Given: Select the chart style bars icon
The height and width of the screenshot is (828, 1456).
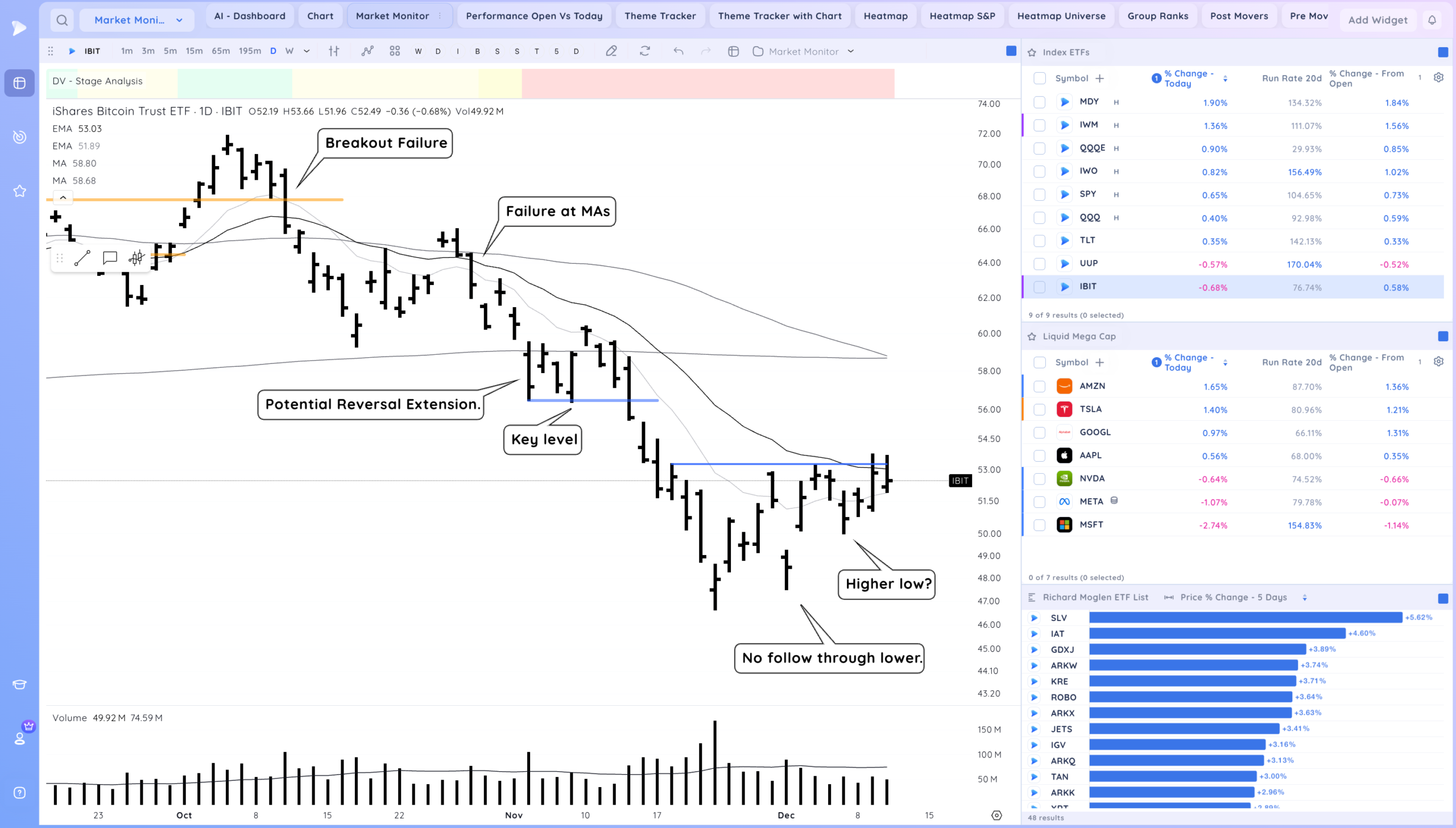Looking at the screenshot, I should [334, 51].
